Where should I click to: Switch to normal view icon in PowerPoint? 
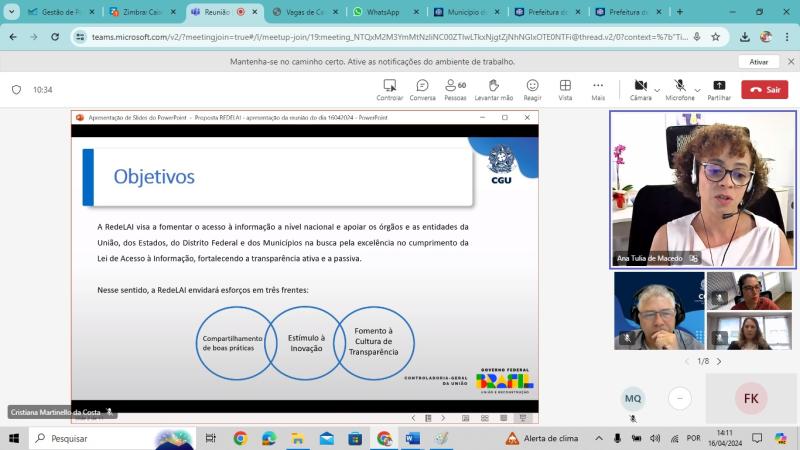[465, 418]
